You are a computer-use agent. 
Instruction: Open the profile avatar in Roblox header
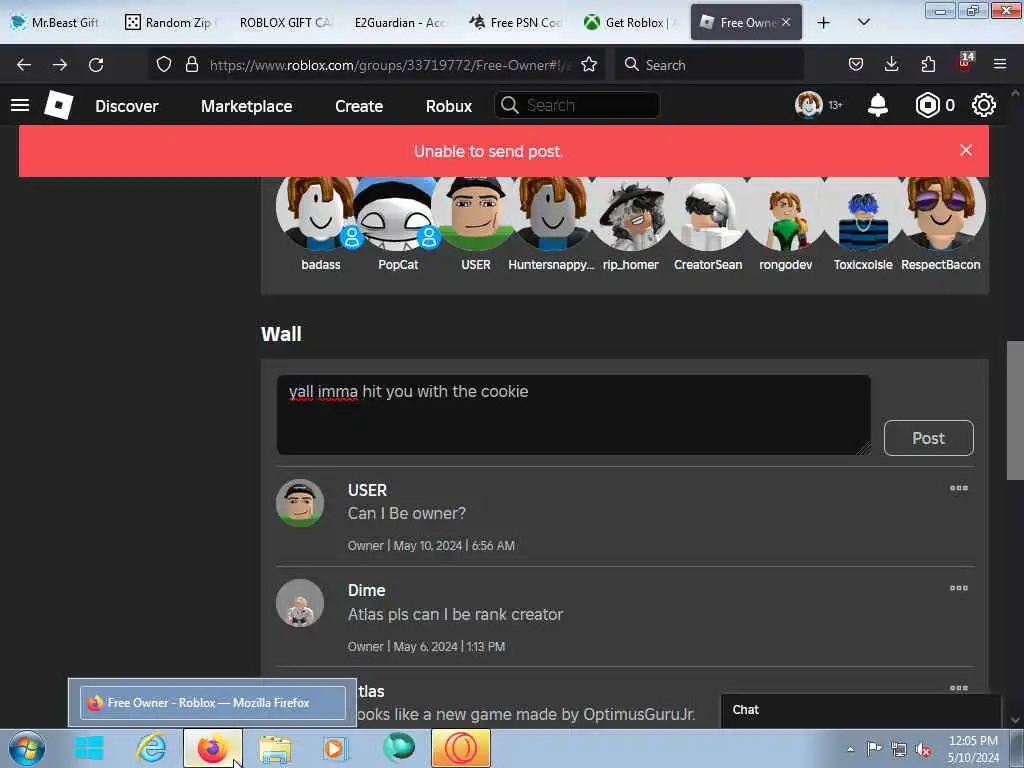click(x=808, y=105)
